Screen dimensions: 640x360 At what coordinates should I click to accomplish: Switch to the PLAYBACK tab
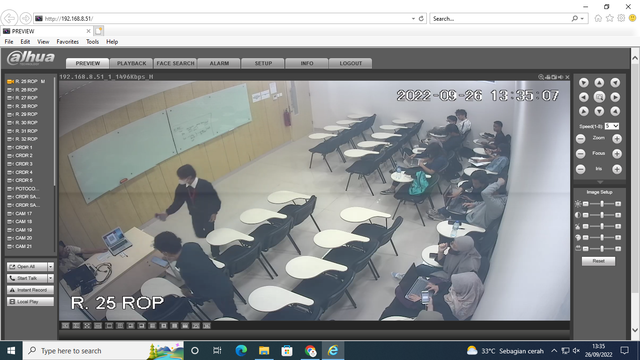click(x=131, y=63)
